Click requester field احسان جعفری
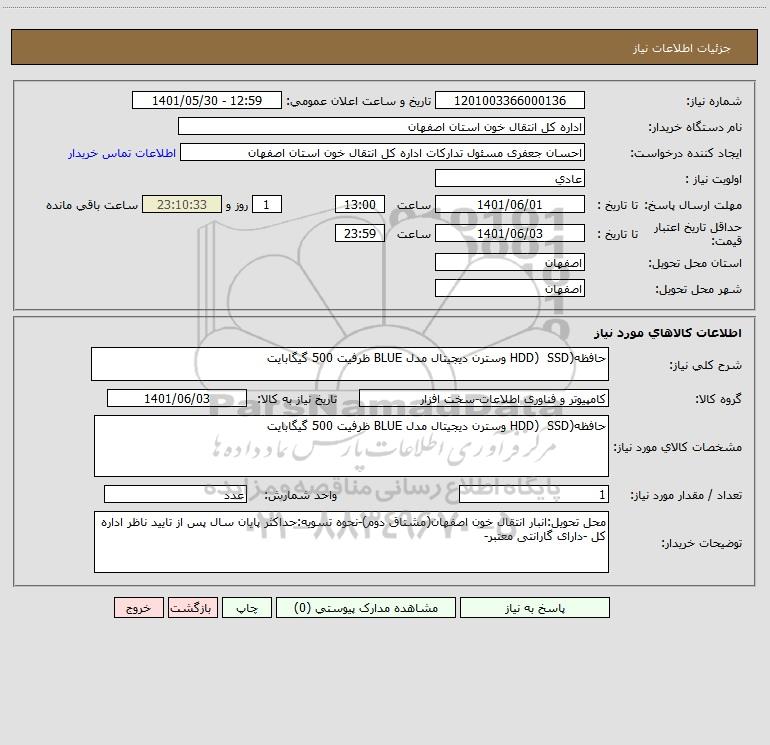770x745 pixels. click(383, 152)
